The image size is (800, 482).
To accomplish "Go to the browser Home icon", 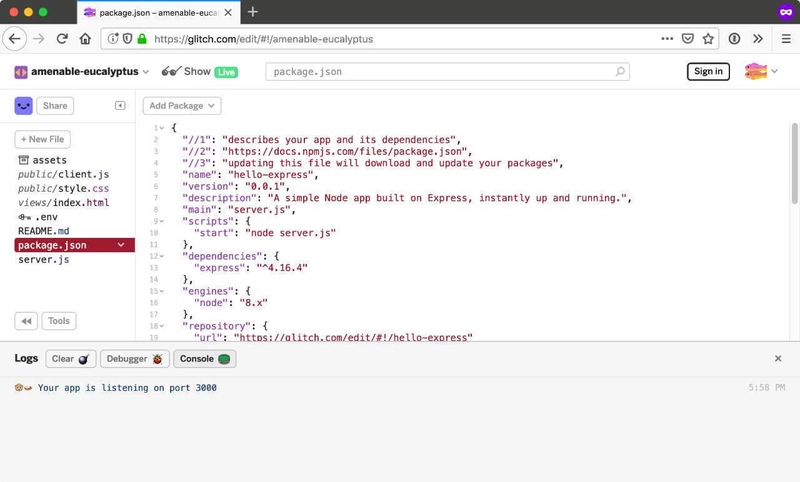I will 85,39.
